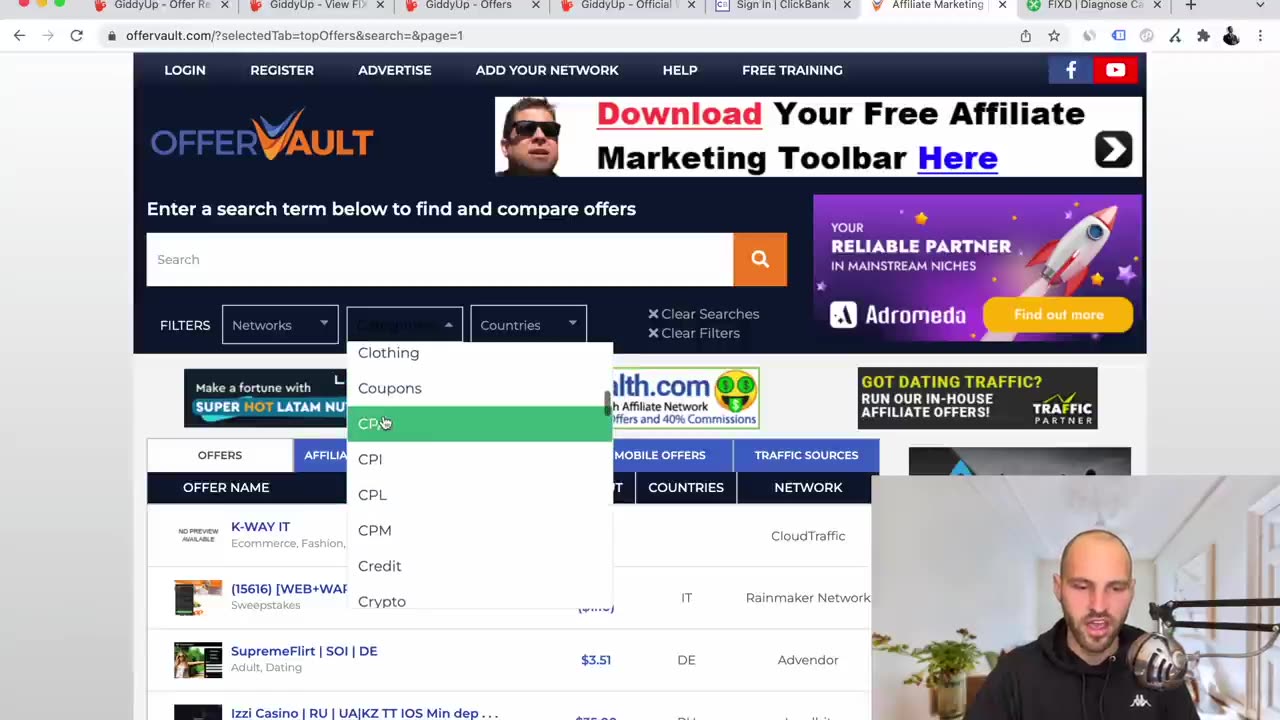This screenshot has height=720, width=1280.
Task: Click the orange search magnifier button
Action: tap(760, 260)
